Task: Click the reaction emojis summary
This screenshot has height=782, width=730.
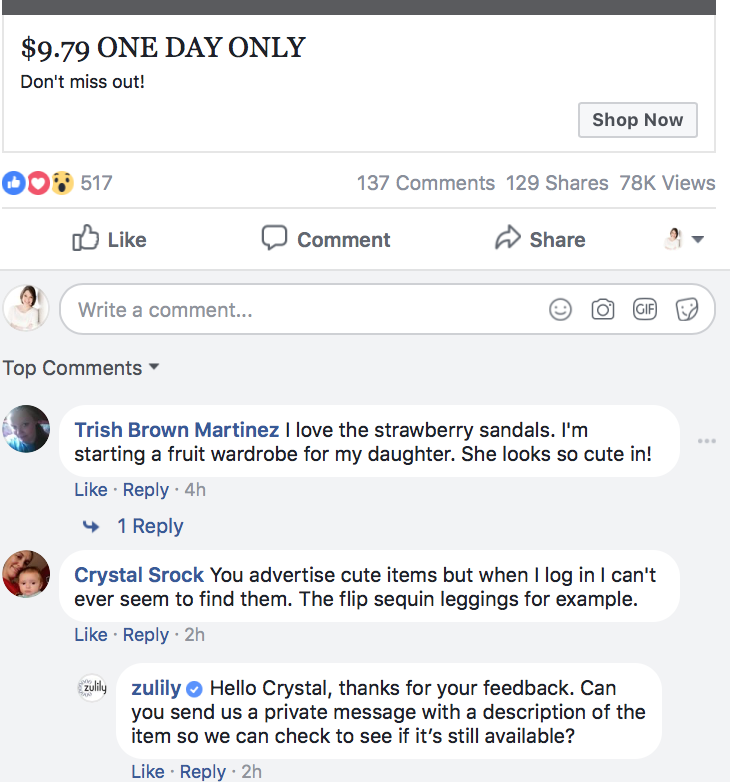Action: pos(38,183)
